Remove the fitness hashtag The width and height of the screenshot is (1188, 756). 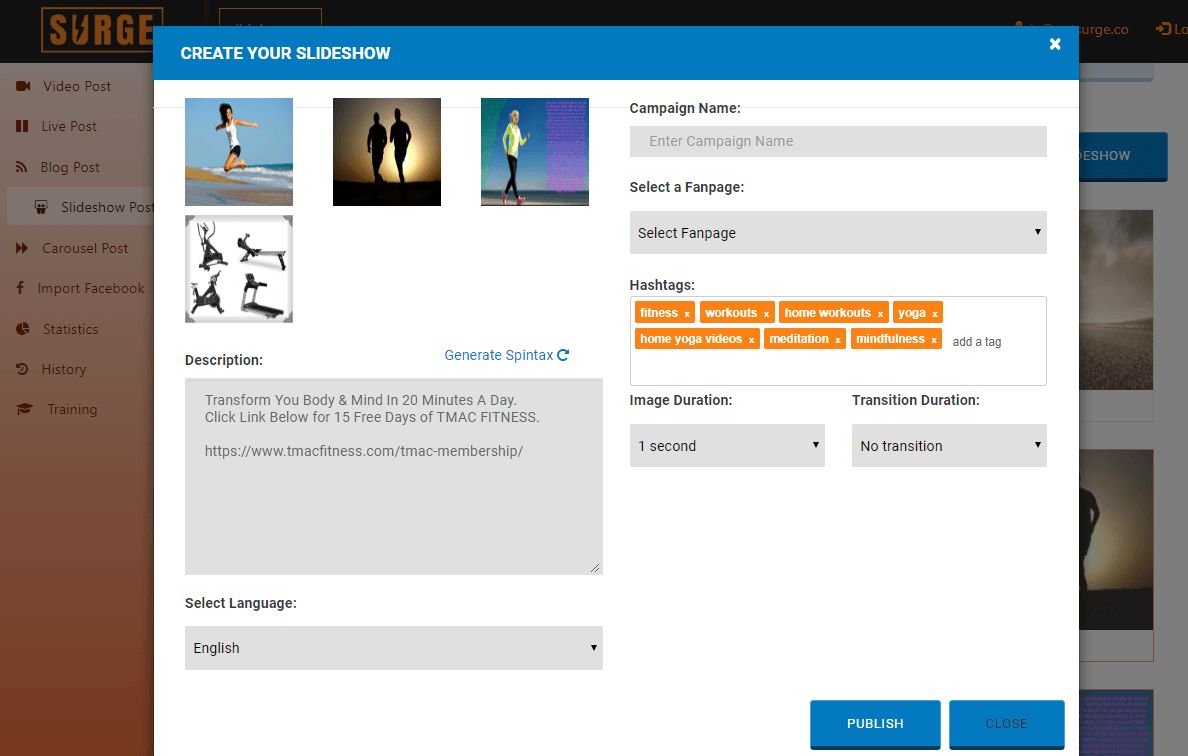687,314
